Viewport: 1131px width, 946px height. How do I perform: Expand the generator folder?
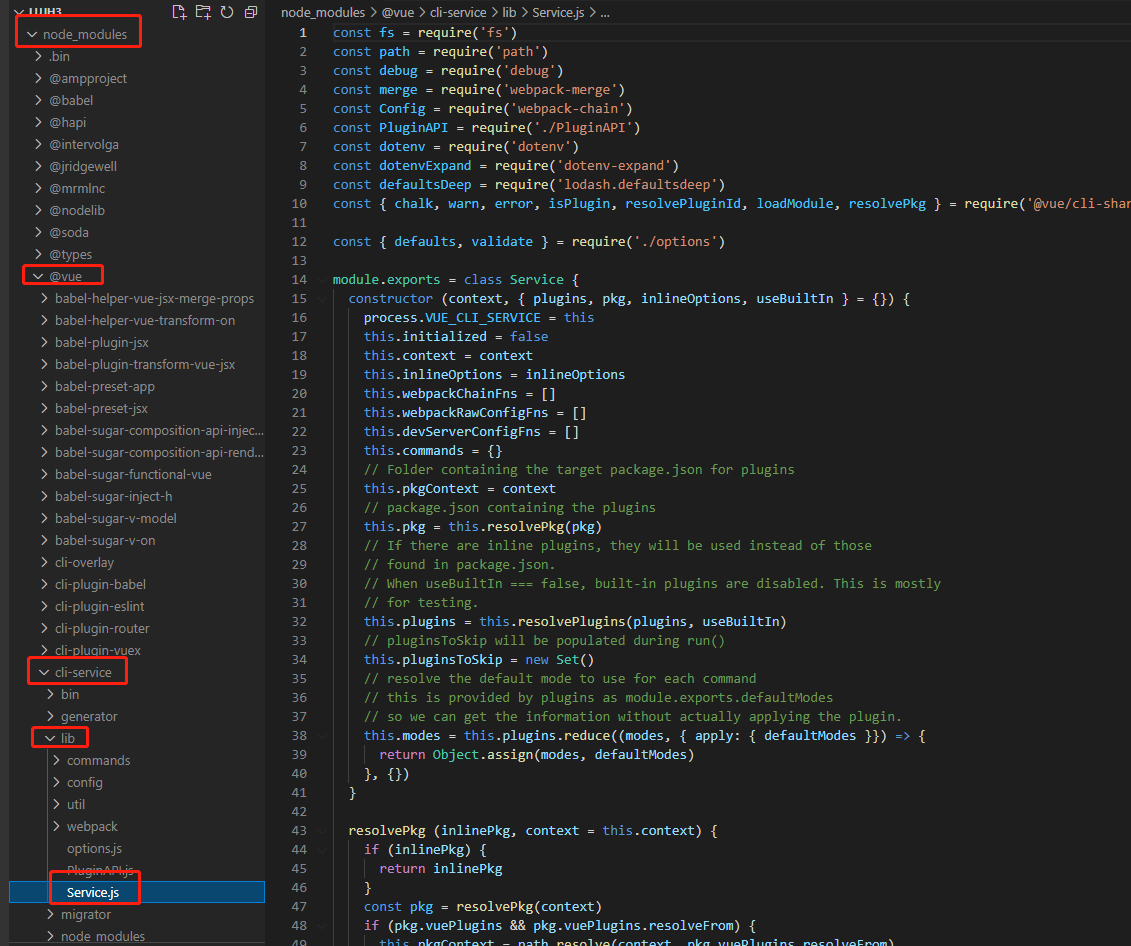50,716
